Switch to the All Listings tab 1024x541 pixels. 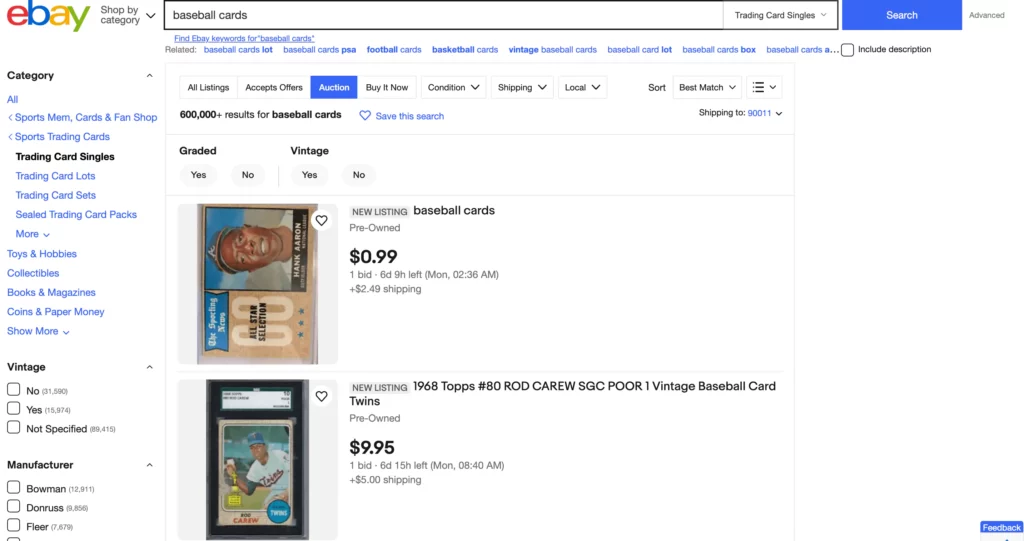pyautogui.click(x=208, y=88)
